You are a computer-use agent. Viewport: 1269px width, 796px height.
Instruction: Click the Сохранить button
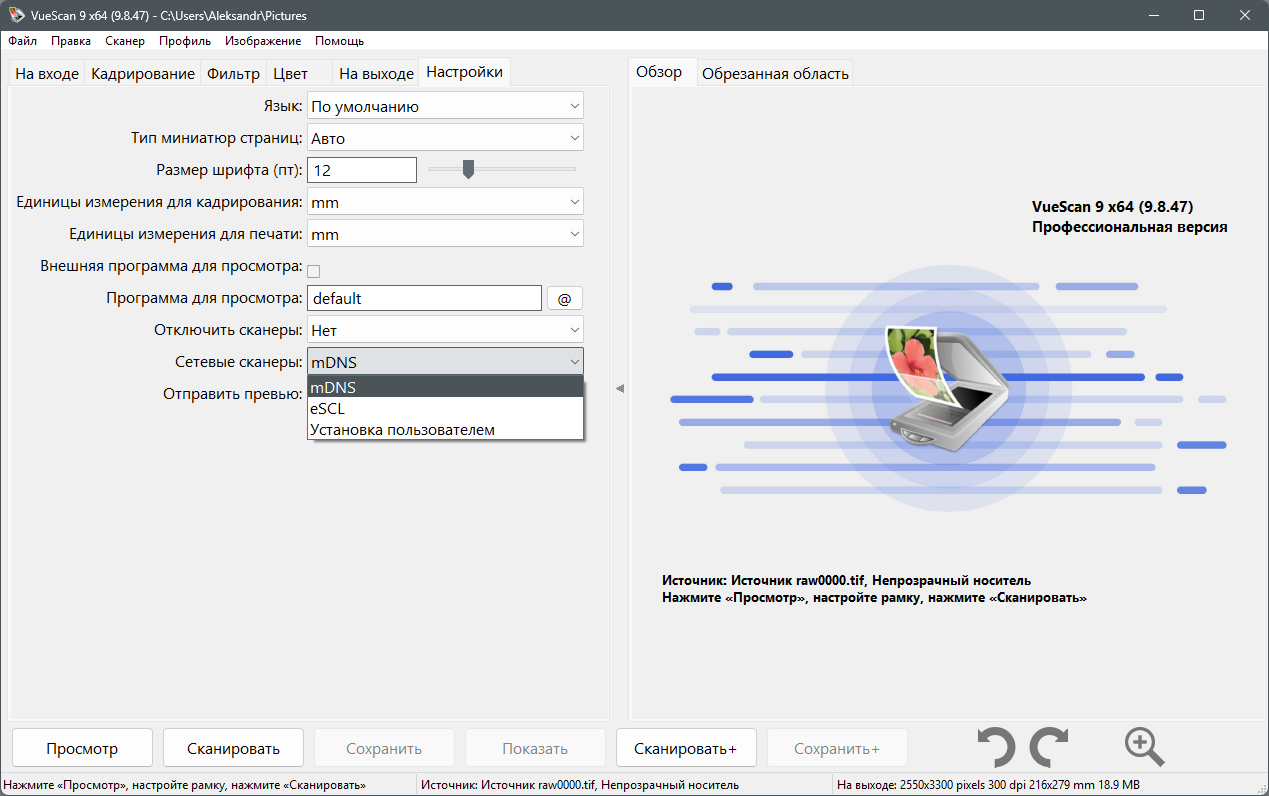tap(384, 748)
